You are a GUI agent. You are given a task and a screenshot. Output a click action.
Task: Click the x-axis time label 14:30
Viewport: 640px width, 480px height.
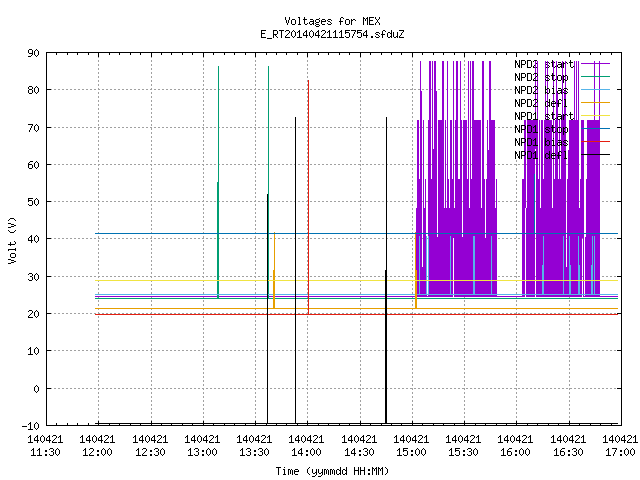point(359,453)
